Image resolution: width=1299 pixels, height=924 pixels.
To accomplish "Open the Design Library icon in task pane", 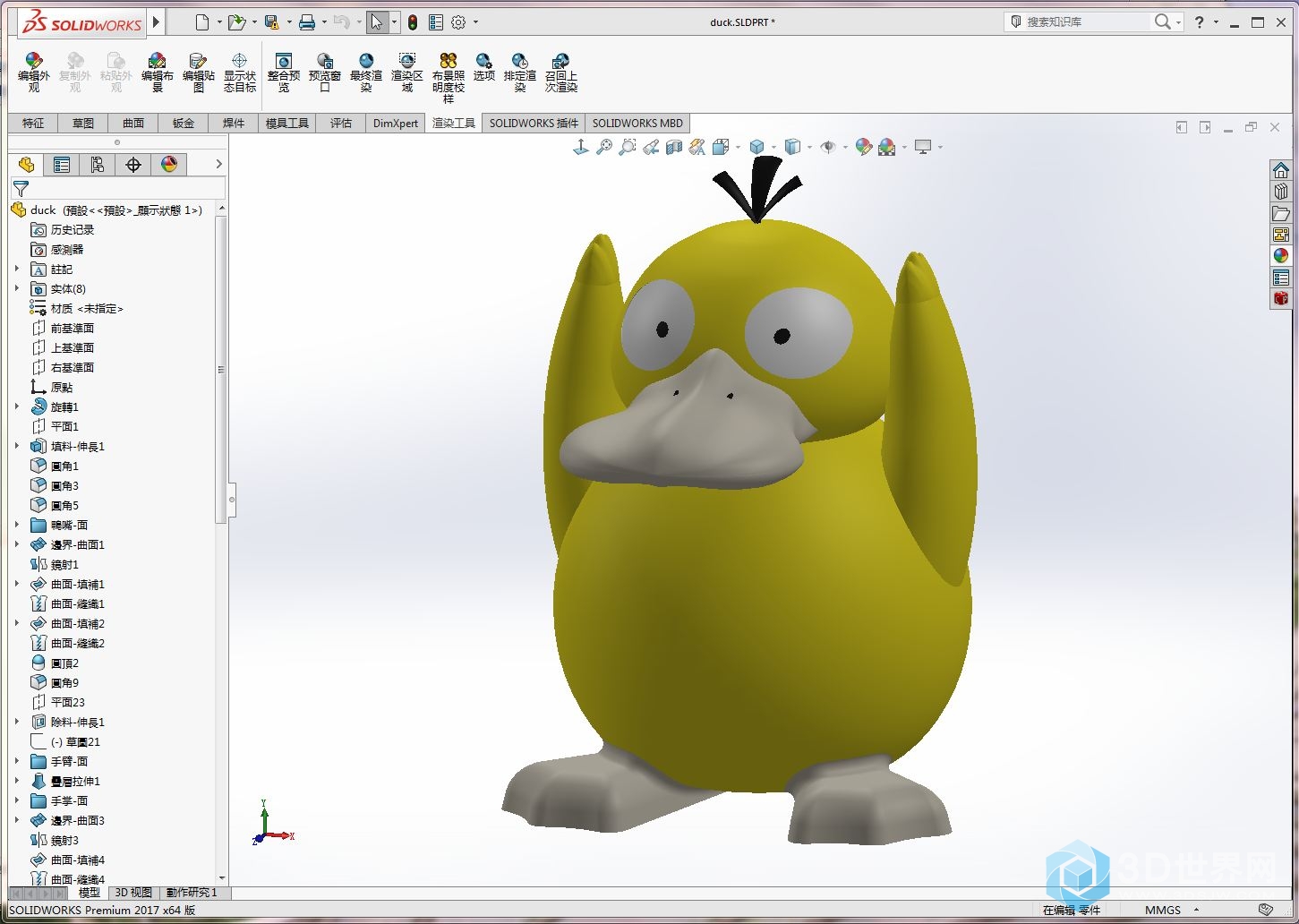I will [1281, 192].
